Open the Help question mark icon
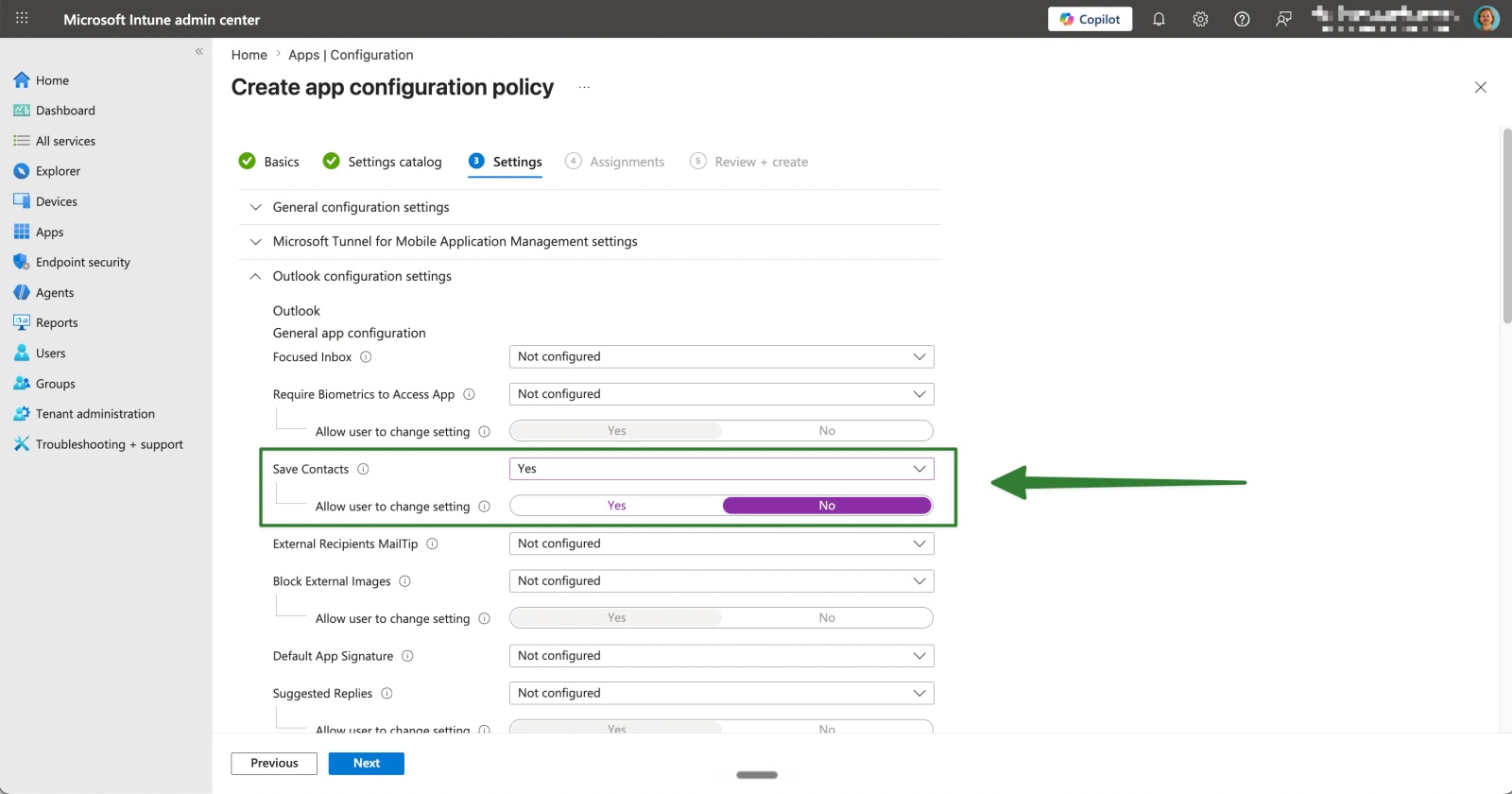Viewport: 1512px width, 794px height. pyautogui.click(x=1242, y=19)
